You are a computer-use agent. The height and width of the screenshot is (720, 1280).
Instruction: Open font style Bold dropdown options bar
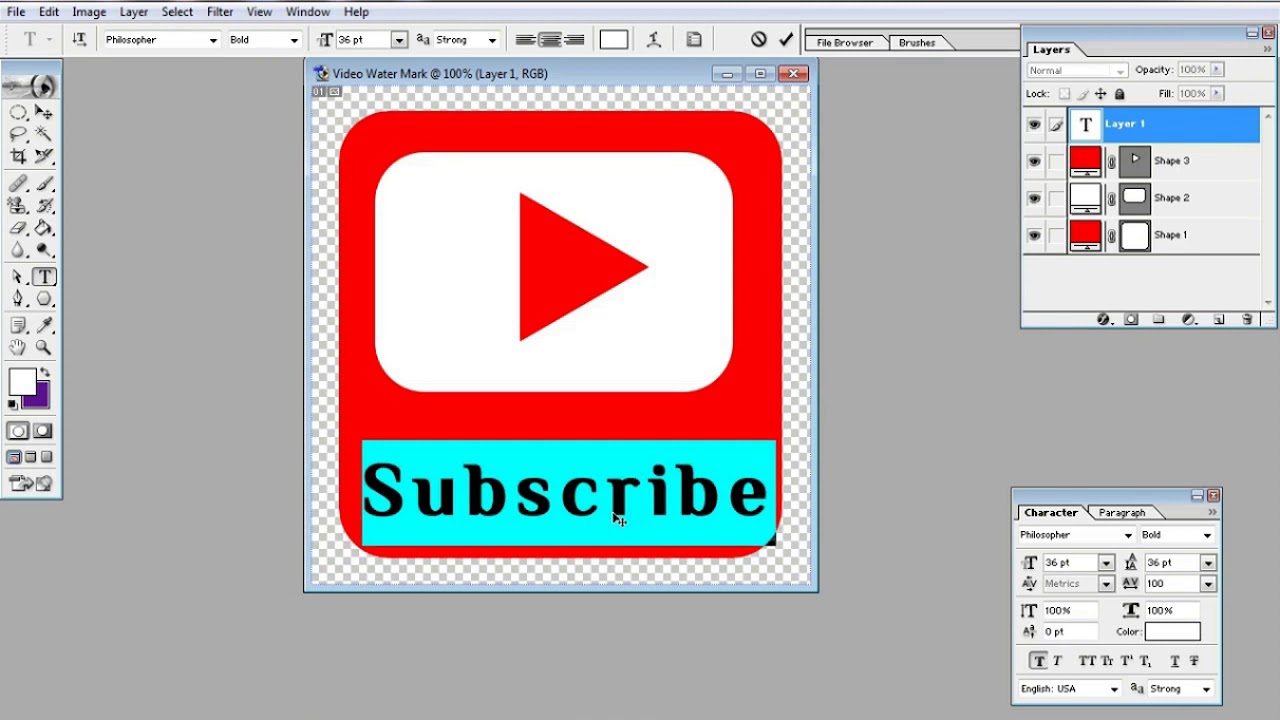coord(294,40)
